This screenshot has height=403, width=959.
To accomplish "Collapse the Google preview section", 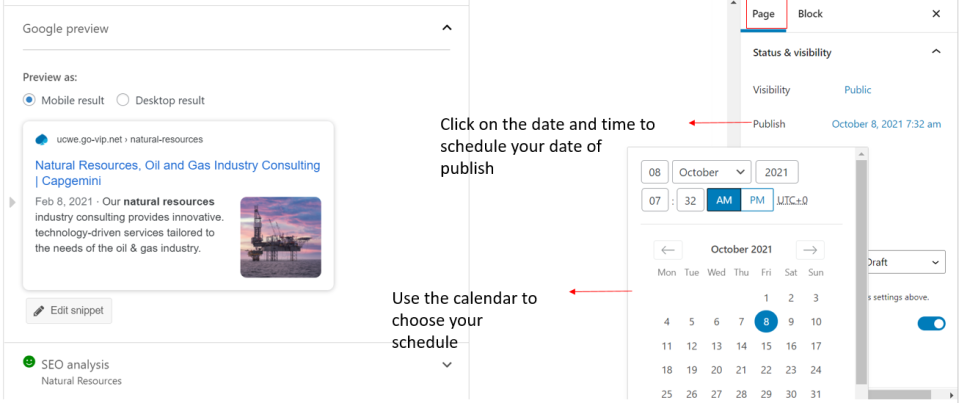I will pos(446,28).
